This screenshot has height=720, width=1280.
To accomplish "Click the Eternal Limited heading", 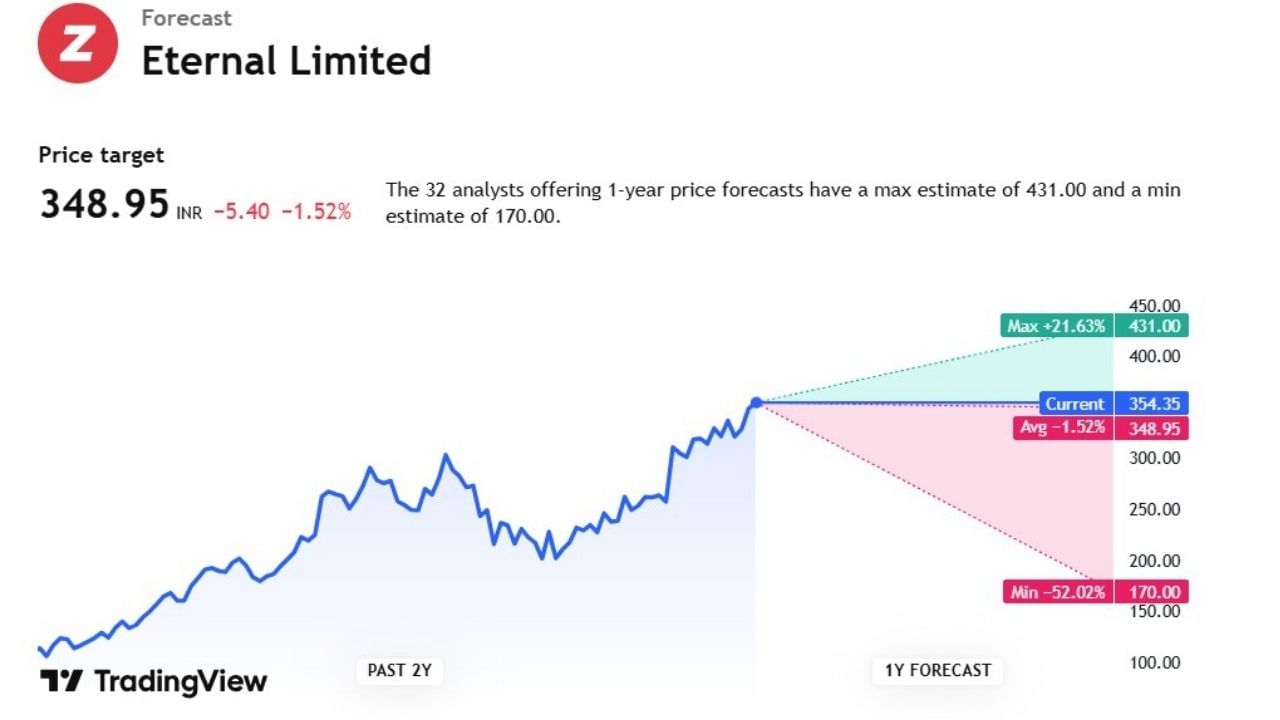I will (286, 61).
